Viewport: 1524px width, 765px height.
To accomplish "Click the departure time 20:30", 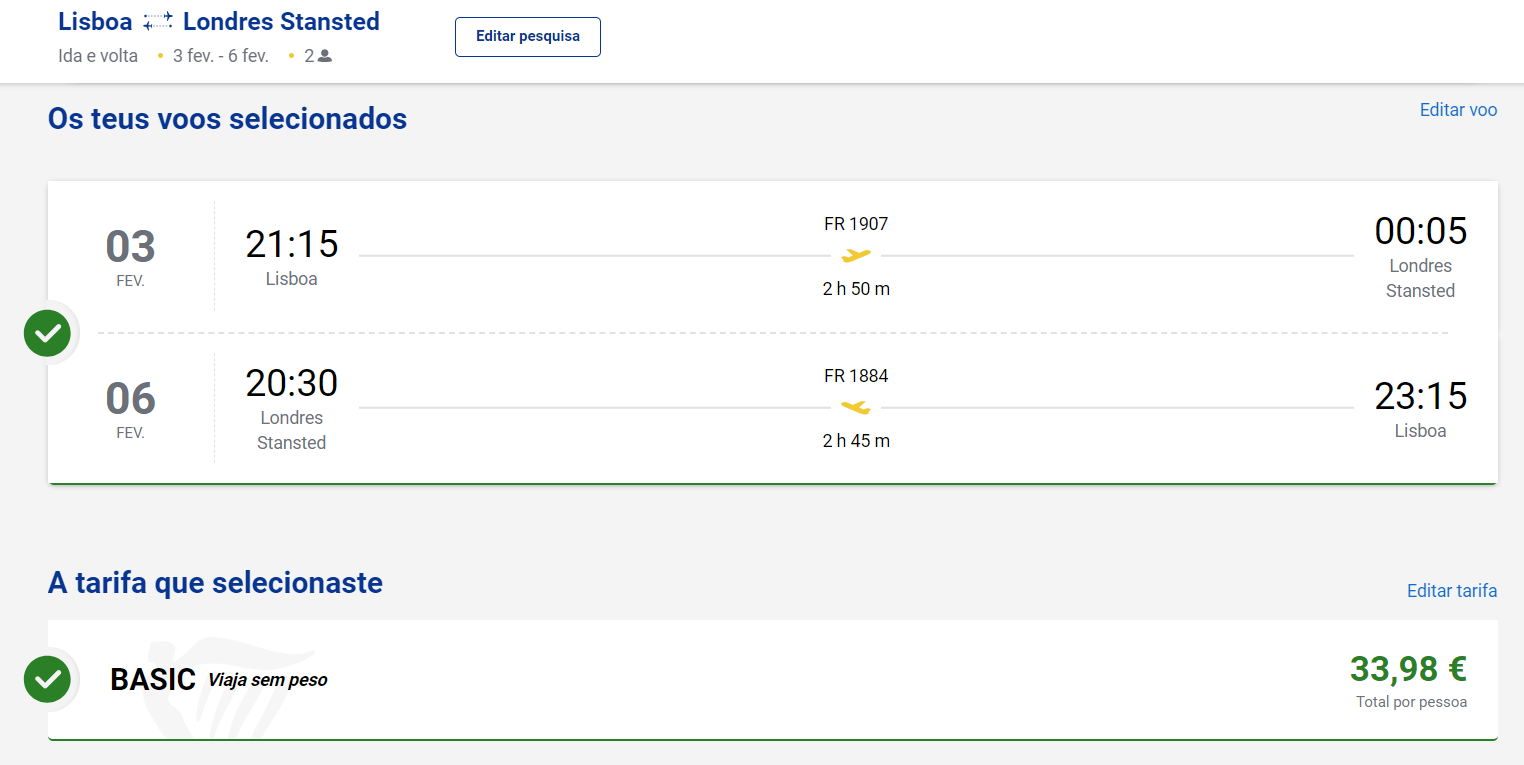I will (292, 383).
